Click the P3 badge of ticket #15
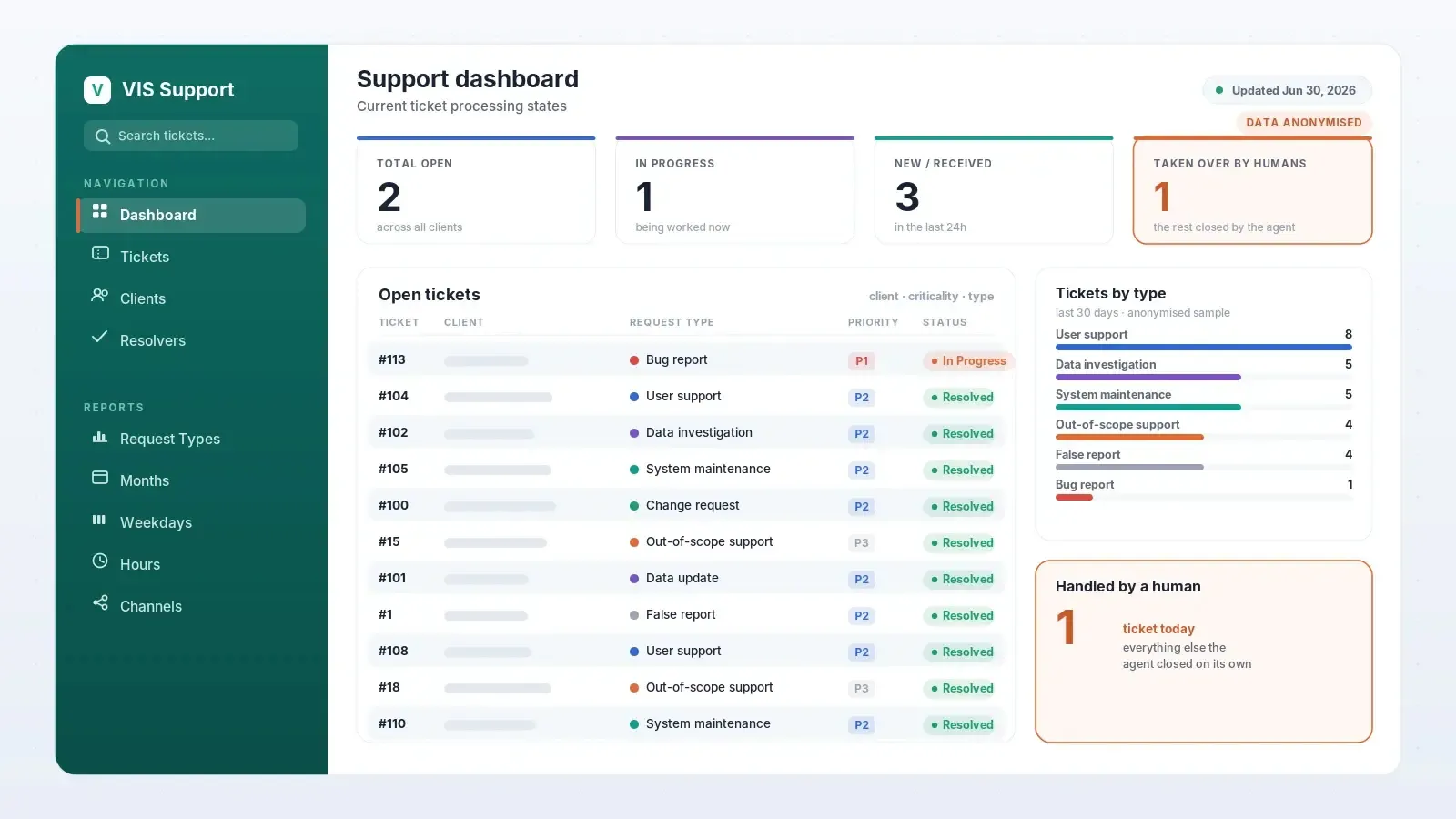This screenshot has height=819, width=1456. pos(862,543)
